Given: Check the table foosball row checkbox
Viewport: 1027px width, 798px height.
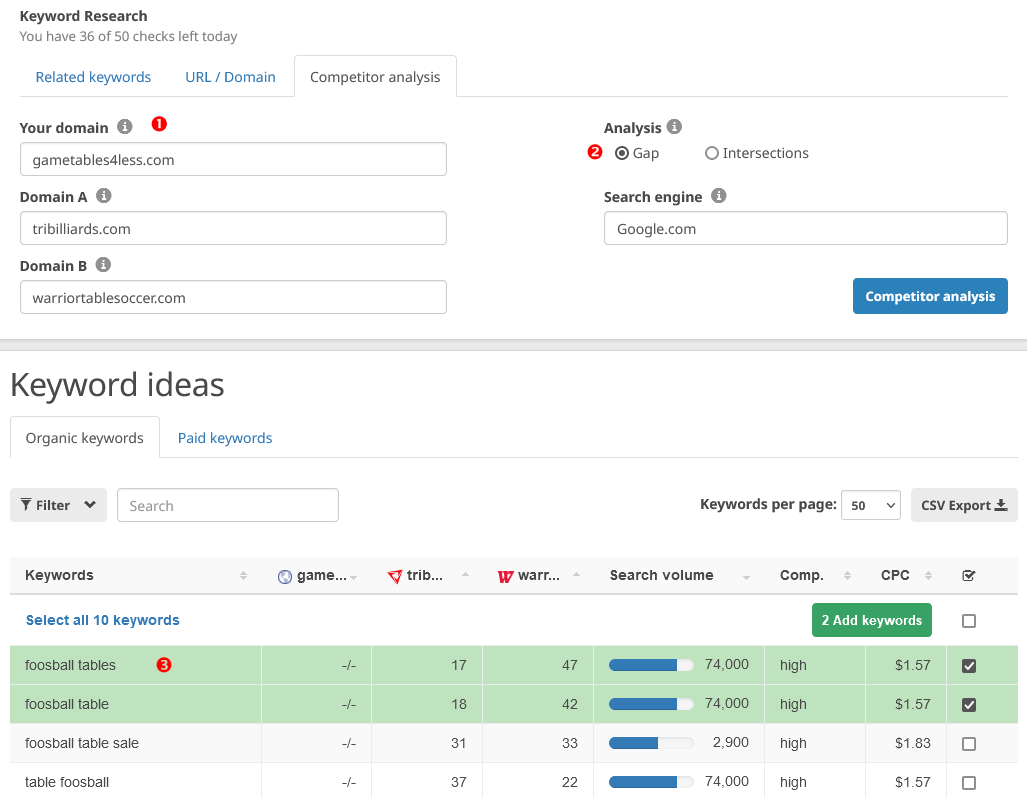Looking at the screenshot, I should [969, 783].
